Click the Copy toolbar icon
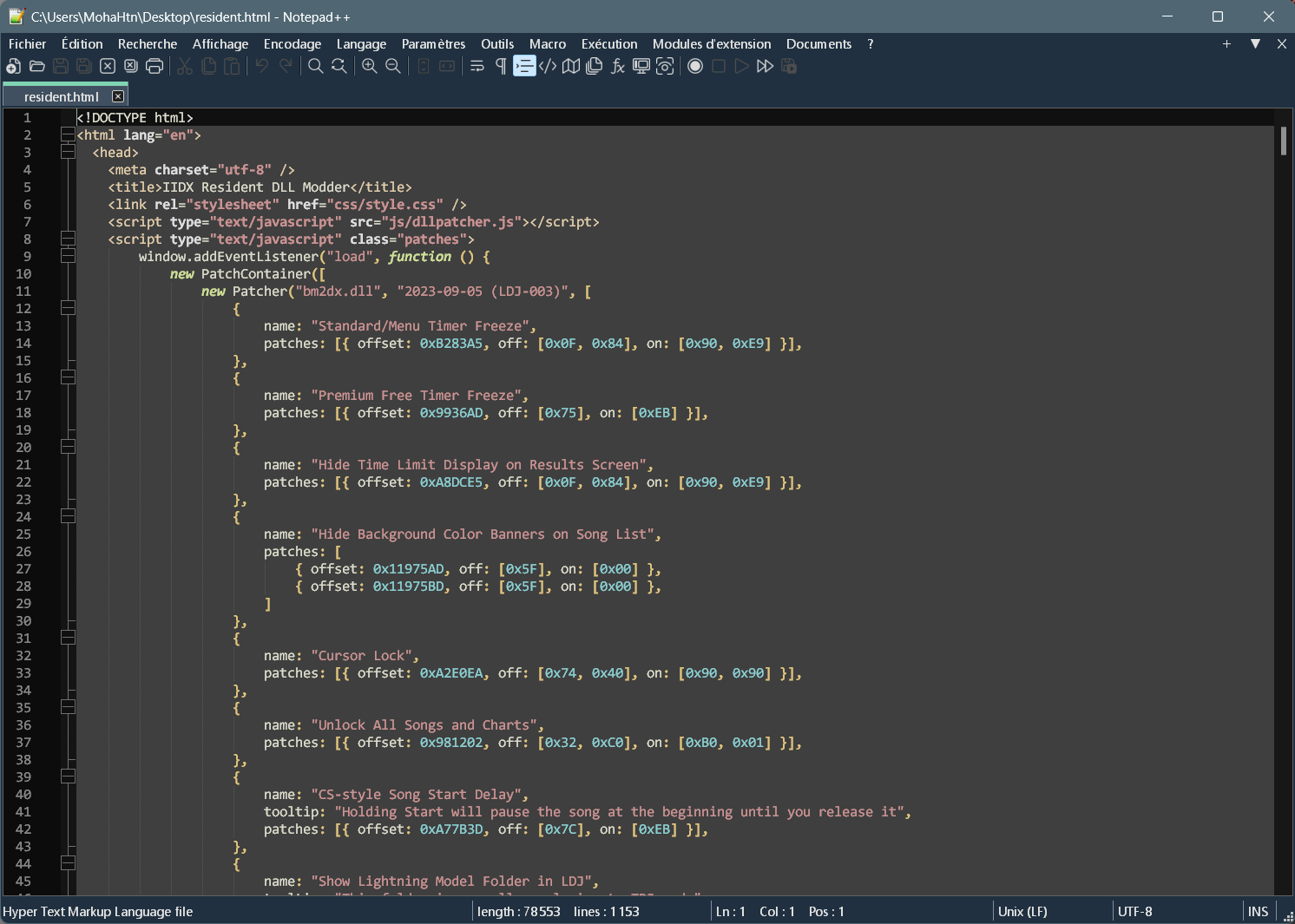 (208, 67)
